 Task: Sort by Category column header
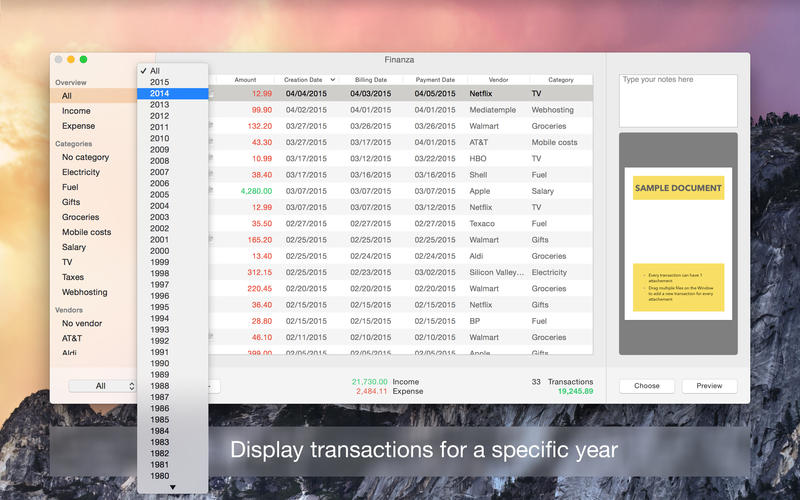(561, 80)
